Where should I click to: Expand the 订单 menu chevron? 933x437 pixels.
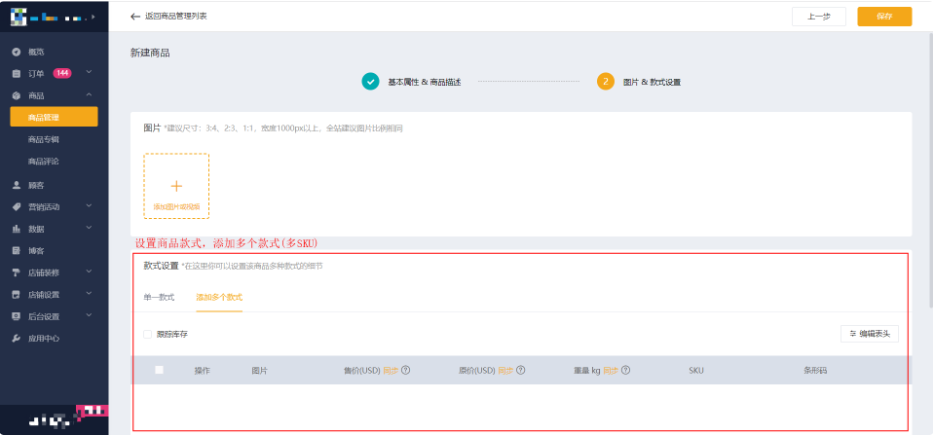tap(89, 73)
